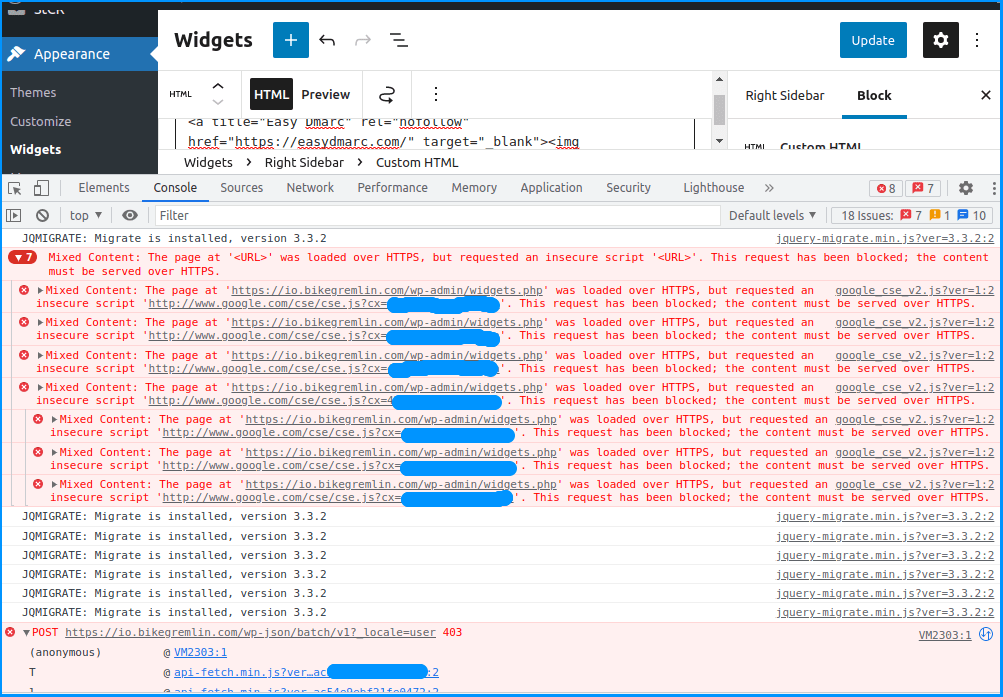Open the three-dot options menu beside settings
Viewport: 1003px width, 697px height.
tap(977, 40)
